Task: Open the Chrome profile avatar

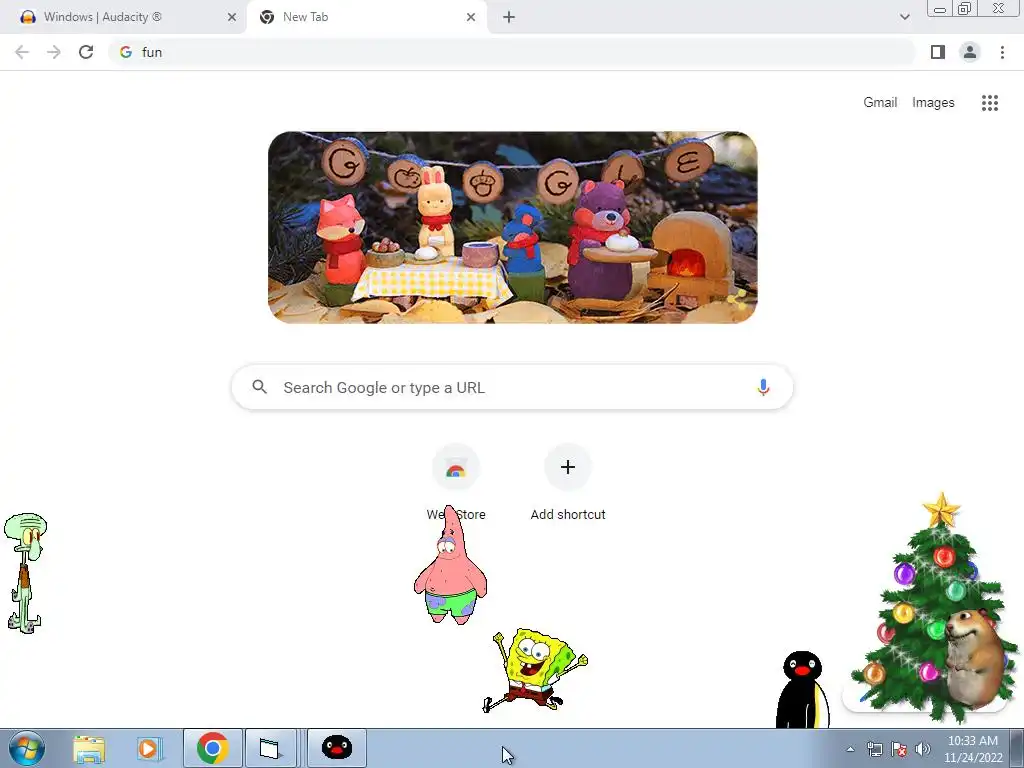Action: (x=970, y=52)
